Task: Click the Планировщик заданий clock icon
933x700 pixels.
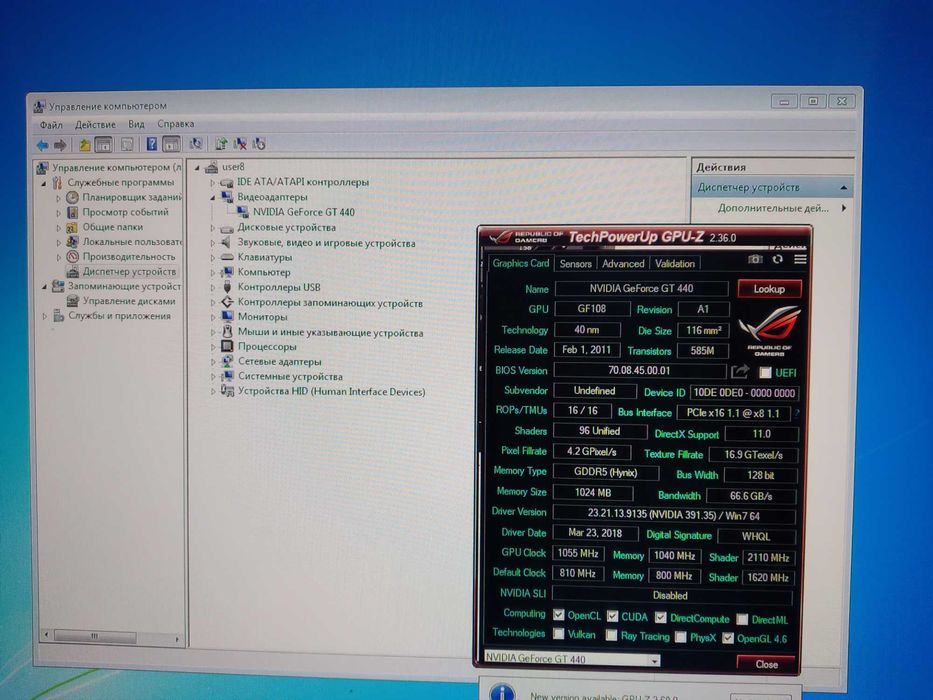Action: [72, 197]
